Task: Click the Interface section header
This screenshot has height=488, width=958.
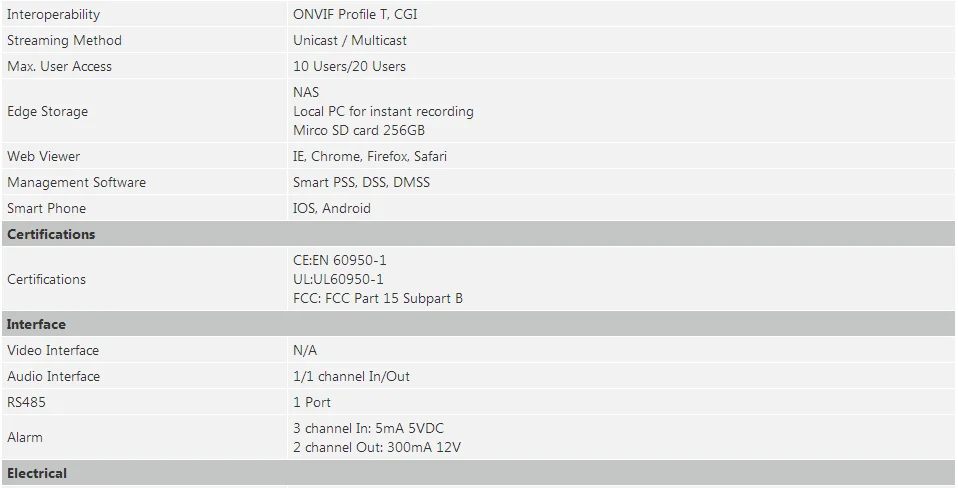Action: click(x=478, y=324)
